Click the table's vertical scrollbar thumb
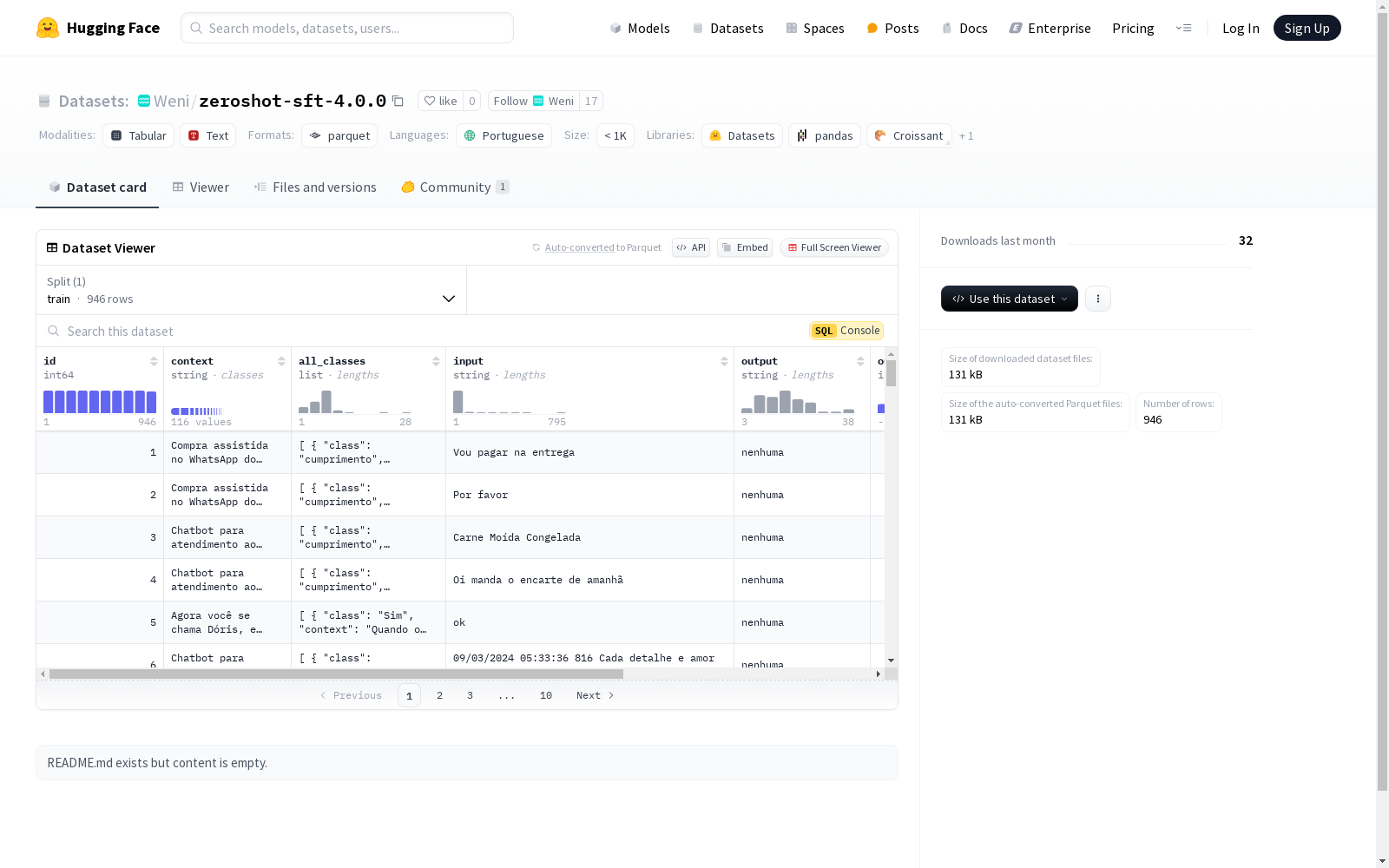Image resolution: width=1389 pixels, height=868 pixels. coord(891,373)
